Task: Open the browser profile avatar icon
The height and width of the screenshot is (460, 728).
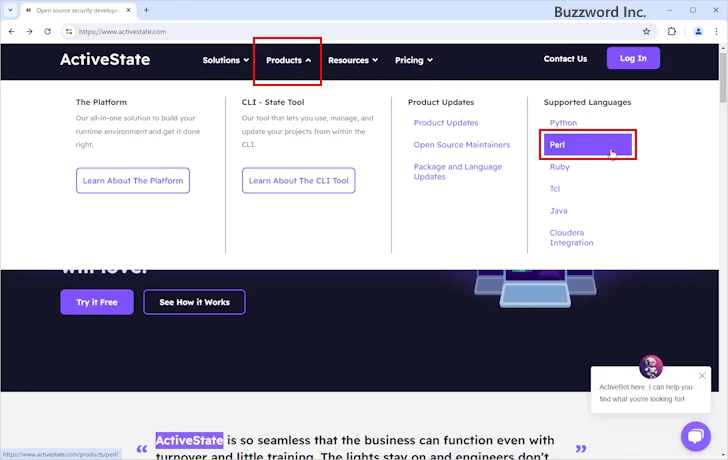Action: (698, 32)
